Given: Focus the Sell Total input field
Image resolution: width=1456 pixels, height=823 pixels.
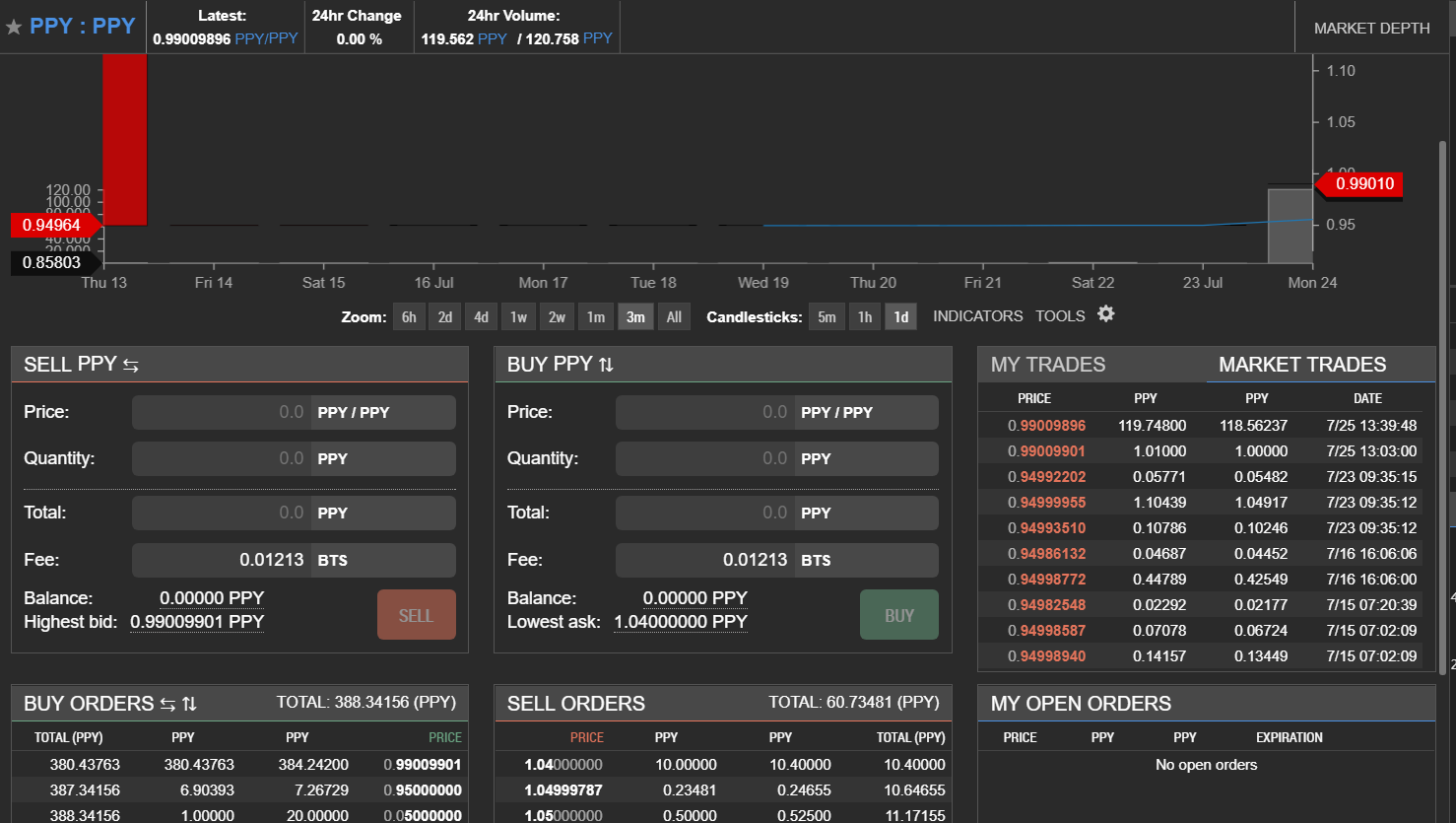Looking at the screenshot, I should 222,513.
